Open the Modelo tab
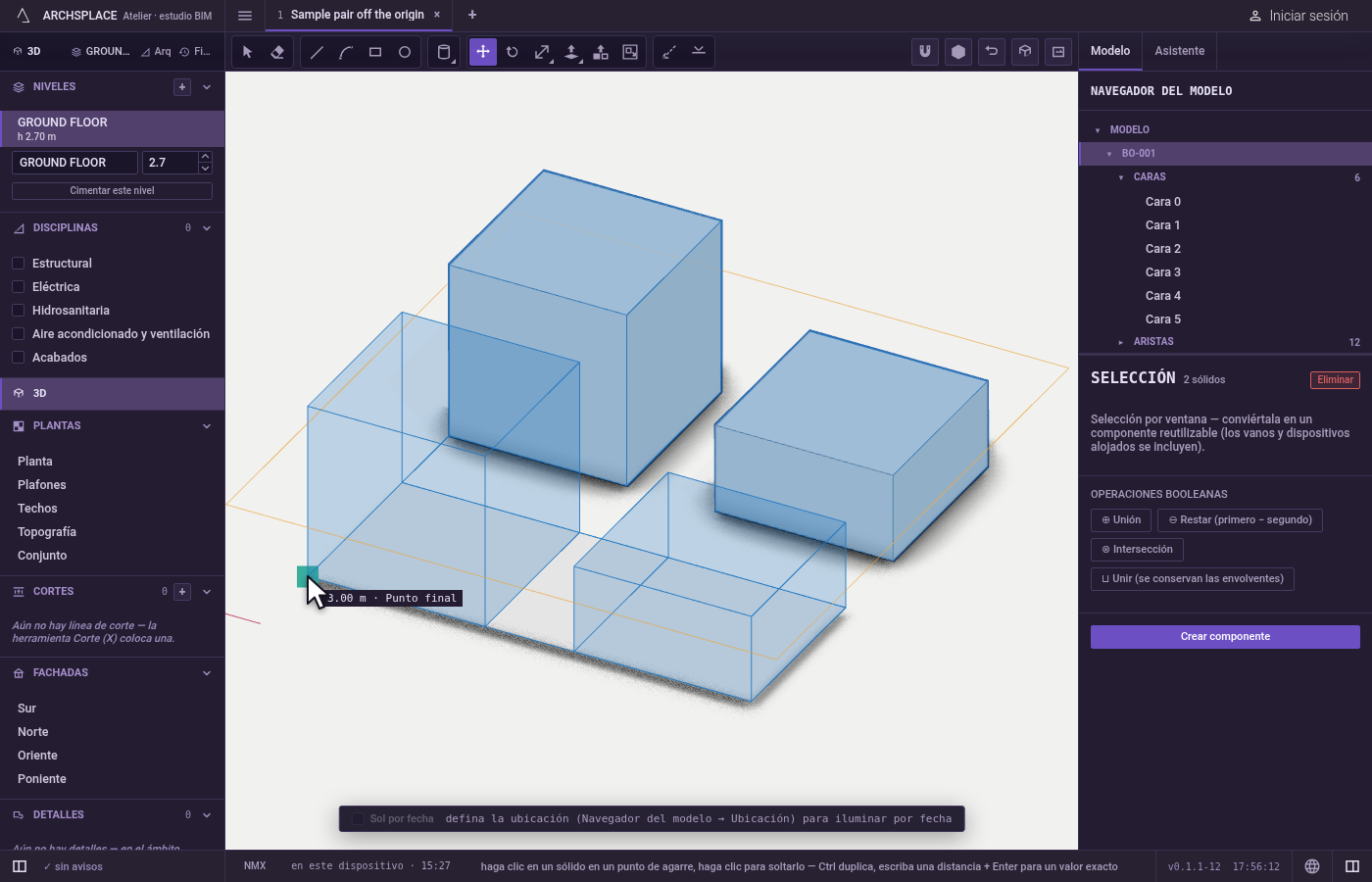 click(1110, 51)
